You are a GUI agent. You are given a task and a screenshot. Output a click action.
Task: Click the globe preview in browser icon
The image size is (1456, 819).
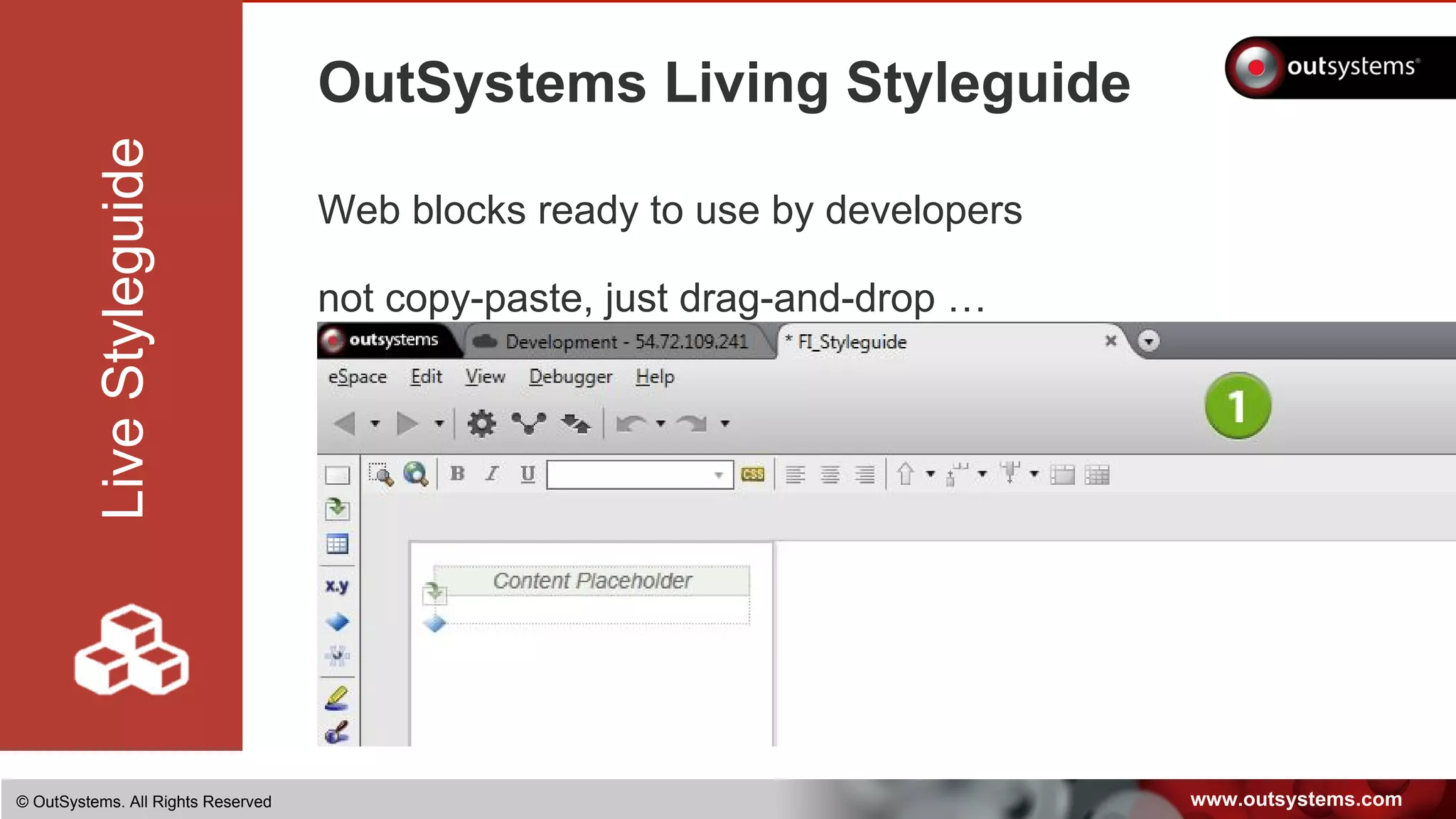pyautogui.click(x=417, y=474)
